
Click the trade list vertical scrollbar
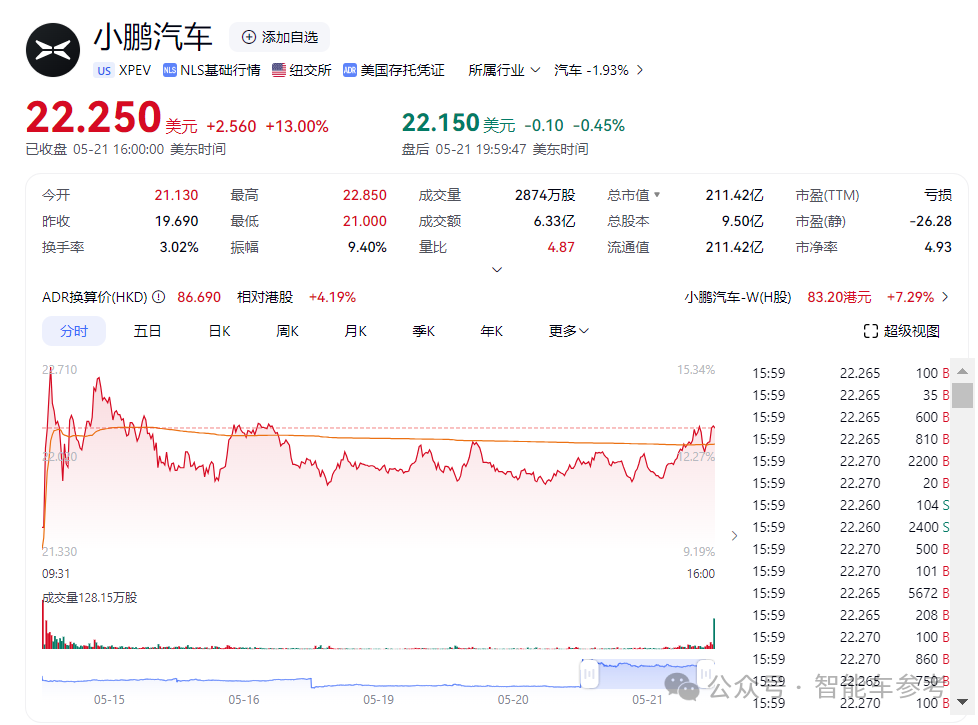tap(962, 394)
